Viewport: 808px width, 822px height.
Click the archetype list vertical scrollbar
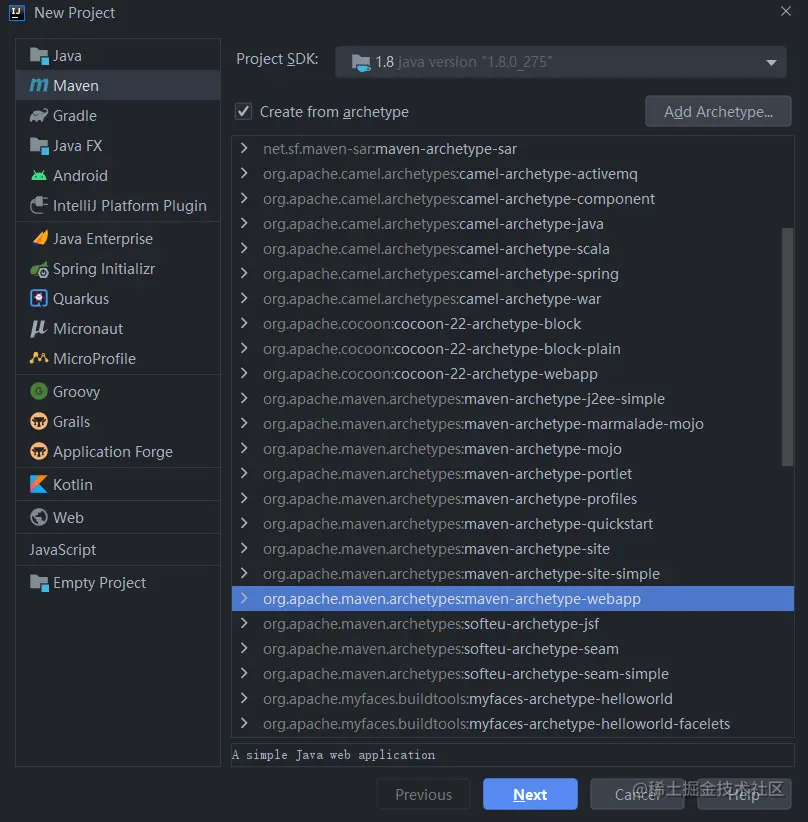[787, 347]
